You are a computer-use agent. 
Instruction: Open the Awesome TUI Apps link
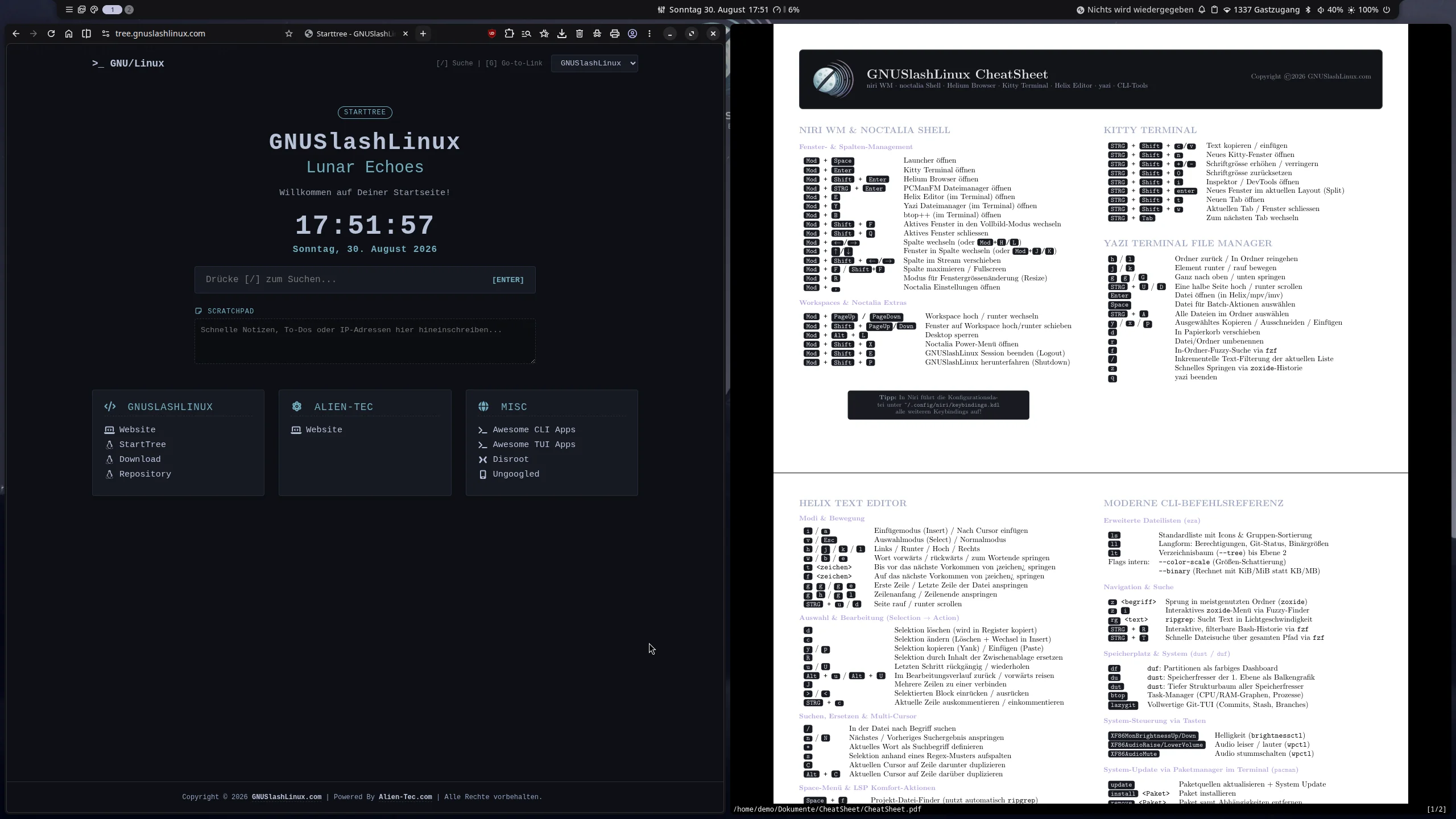pos(534,445)
